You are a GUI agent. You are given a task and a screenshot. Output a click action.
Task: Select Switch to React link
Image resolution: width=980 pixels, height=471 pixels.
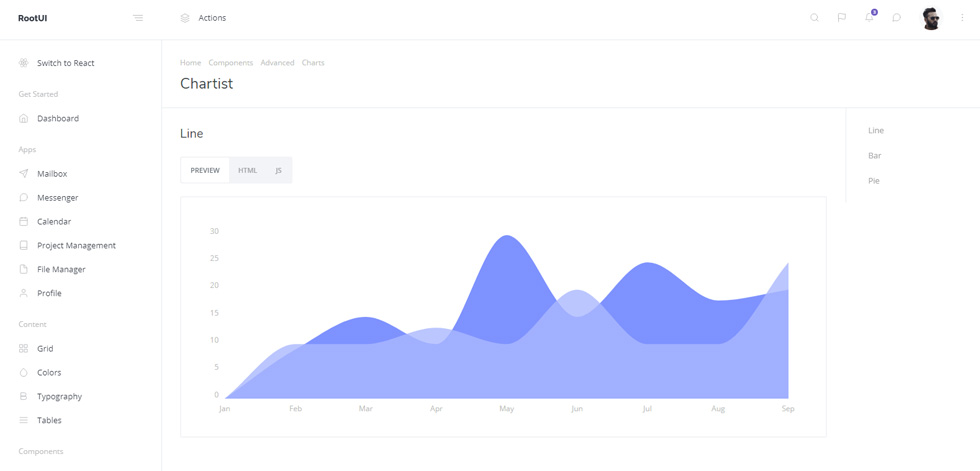(x=66, y=63)
